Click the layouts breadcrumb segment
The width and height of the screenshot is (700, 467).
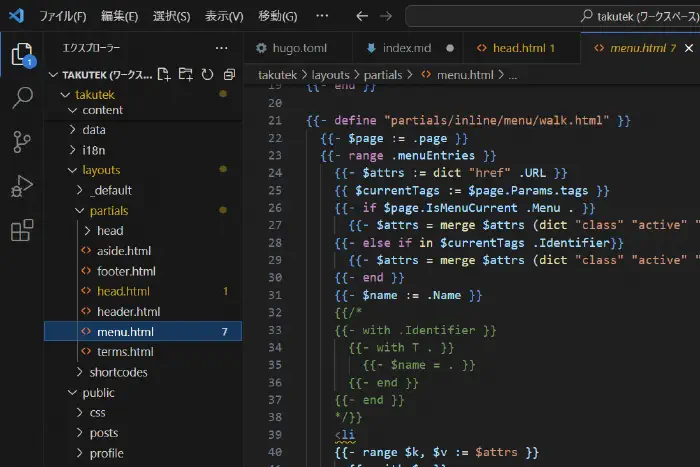[x=330, y=75]
